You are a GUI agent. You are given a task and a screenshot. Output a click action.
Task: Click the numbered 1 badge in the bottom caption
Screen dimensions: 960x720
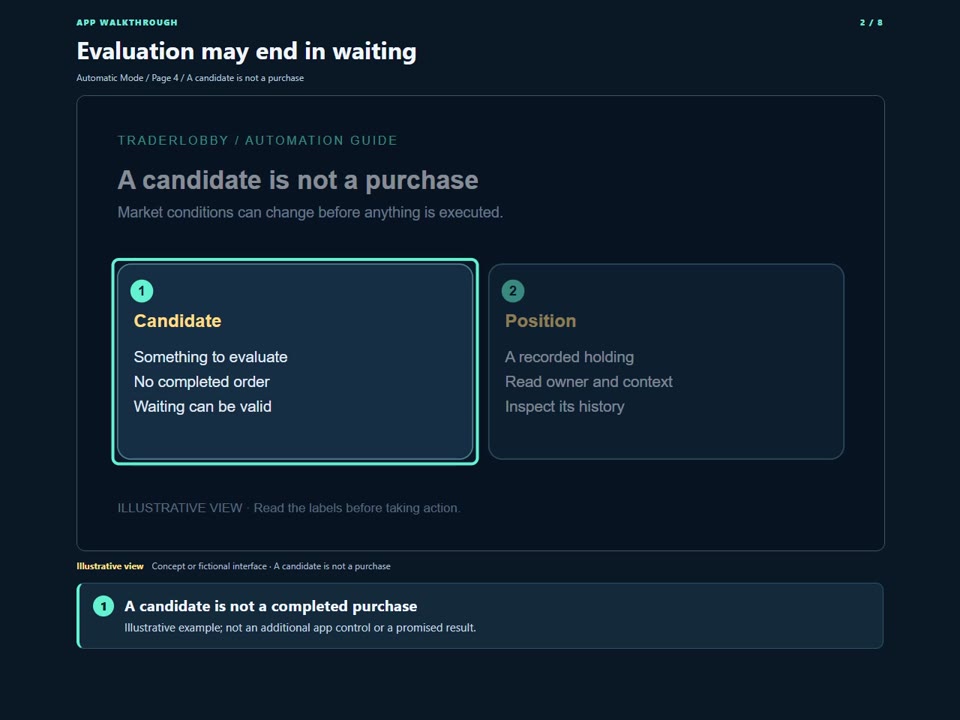(x=103, y=606)
